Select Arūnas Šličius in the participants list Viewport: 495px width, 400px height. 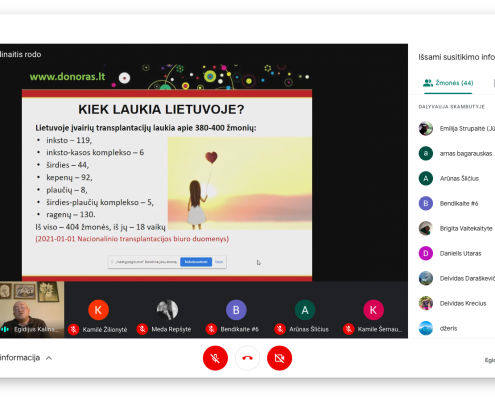pyautogui.click(x=457, y=179)
